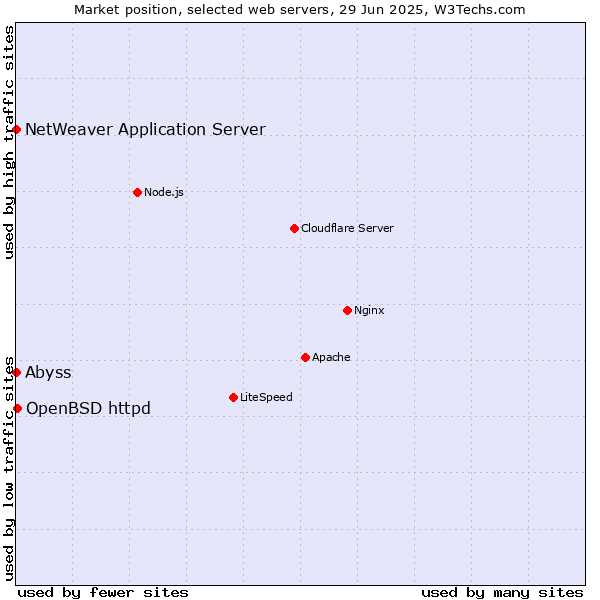Click the 'used by high traffic sites' axis label
The height and width of the screenshot is (600, 600).
[x=9, y=142]
